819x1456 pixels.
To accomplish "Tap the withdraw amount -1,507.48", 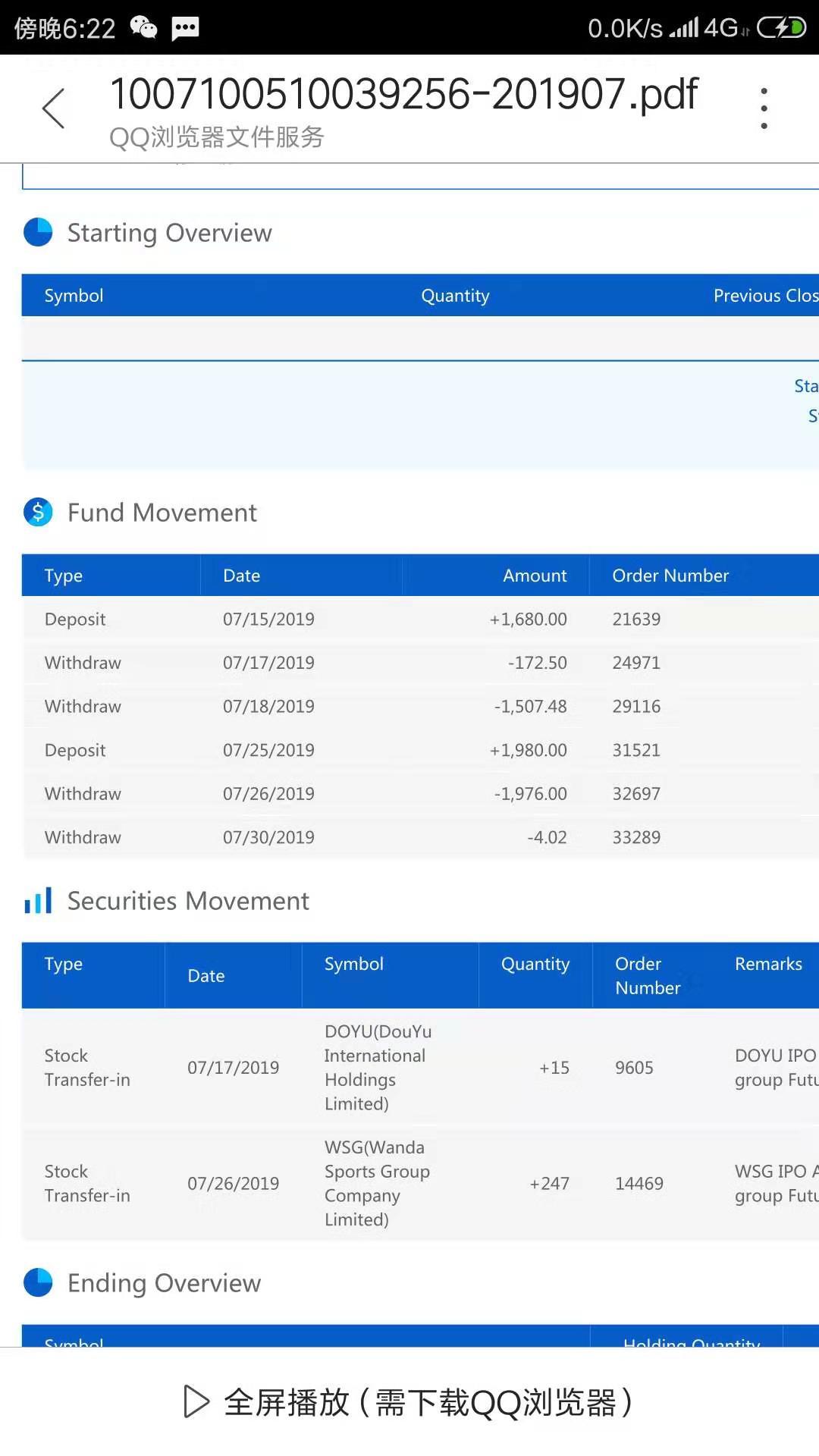I will coord(530,706).
